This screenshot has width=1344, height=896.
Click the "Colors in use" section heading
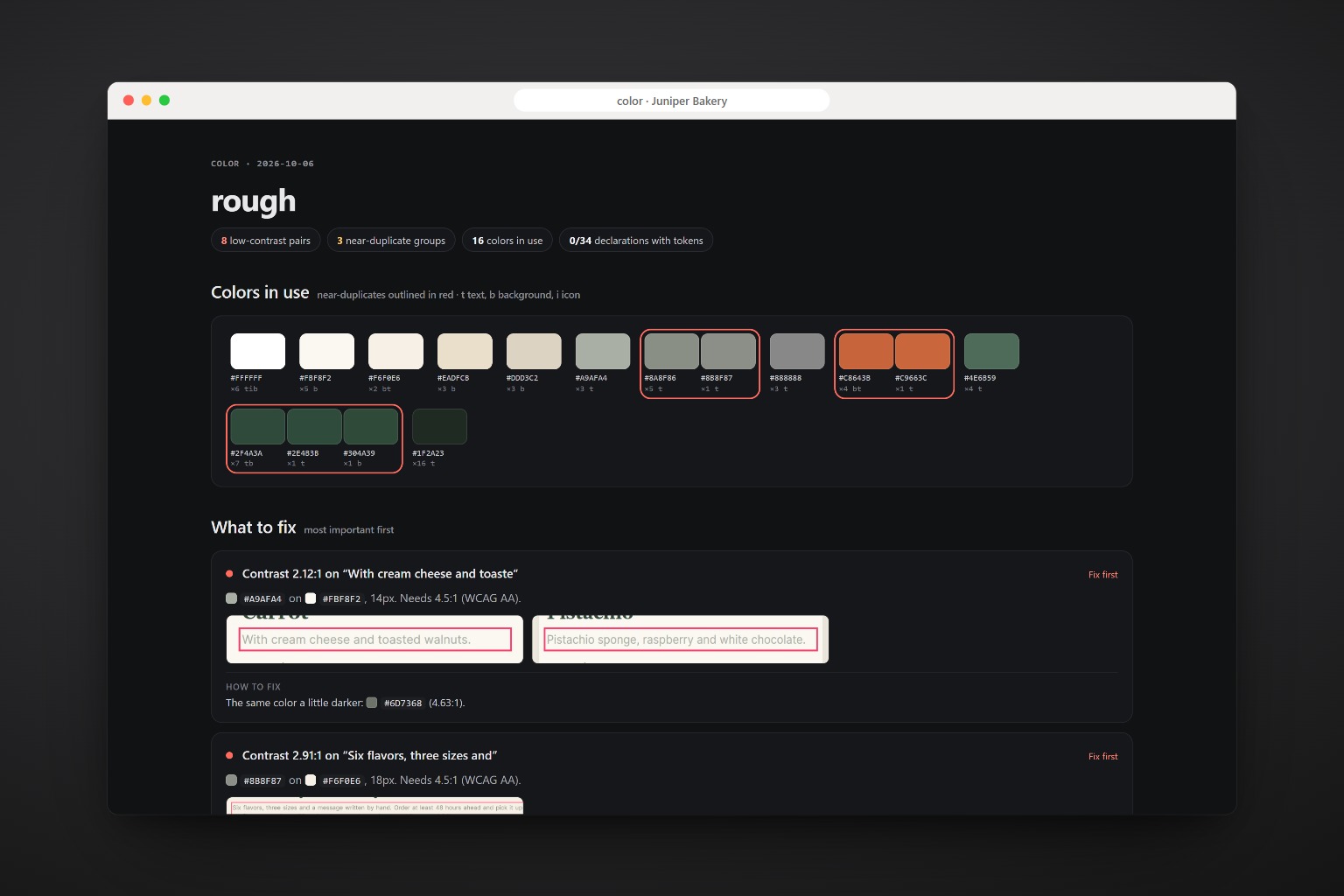point(260,292)
